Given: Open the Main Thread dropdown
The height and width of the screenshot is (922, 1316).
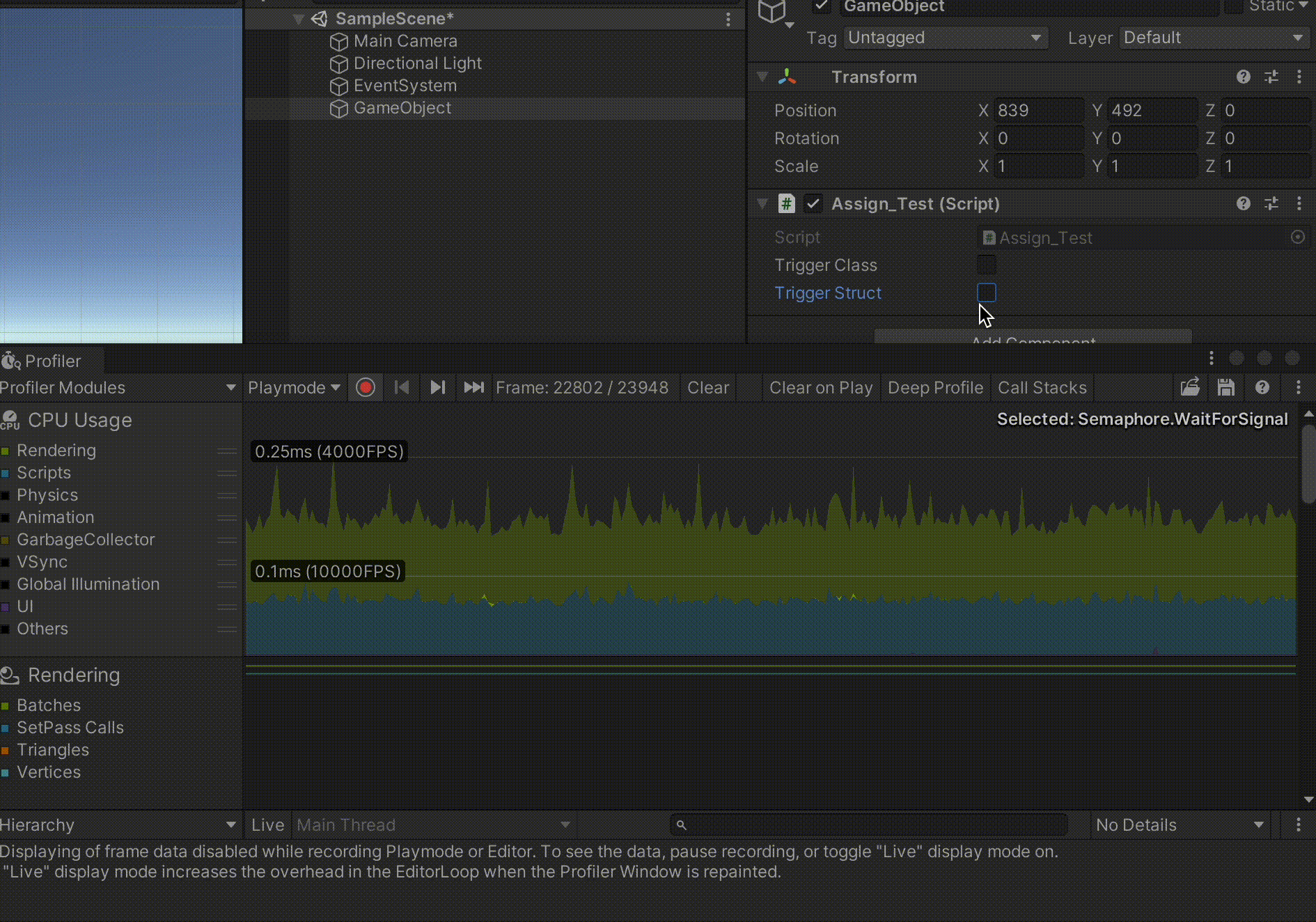Looking at the screenshot, I should (x=433, y=825).
